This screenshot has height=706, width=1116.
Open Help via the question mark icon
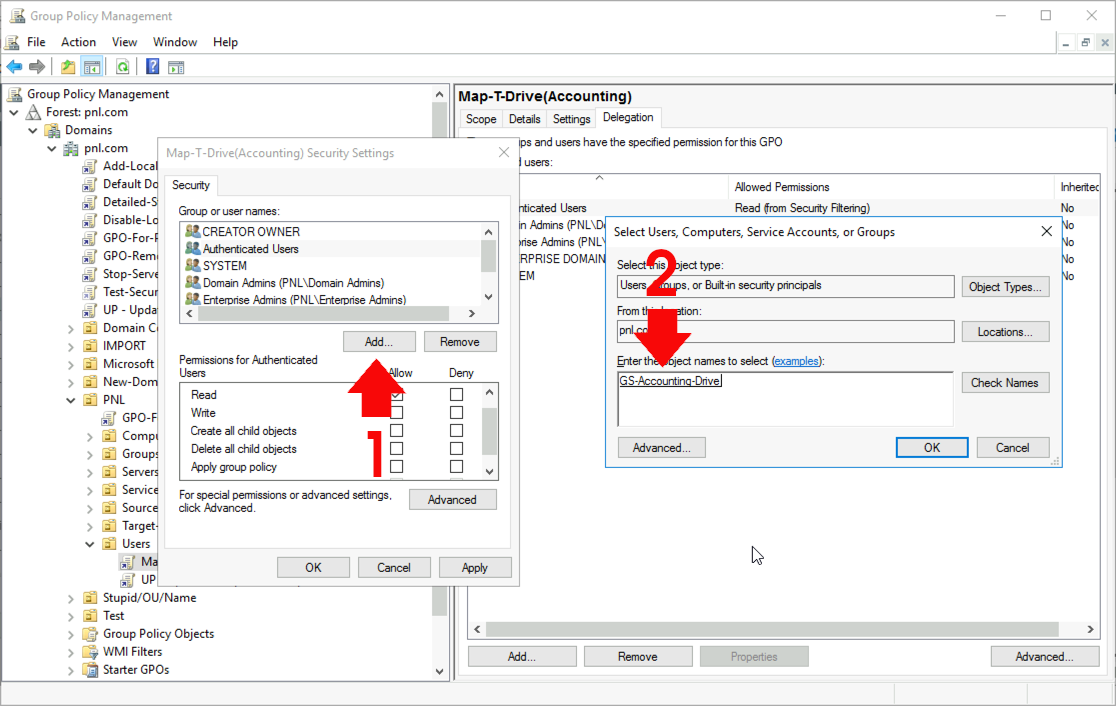point(151,66)
